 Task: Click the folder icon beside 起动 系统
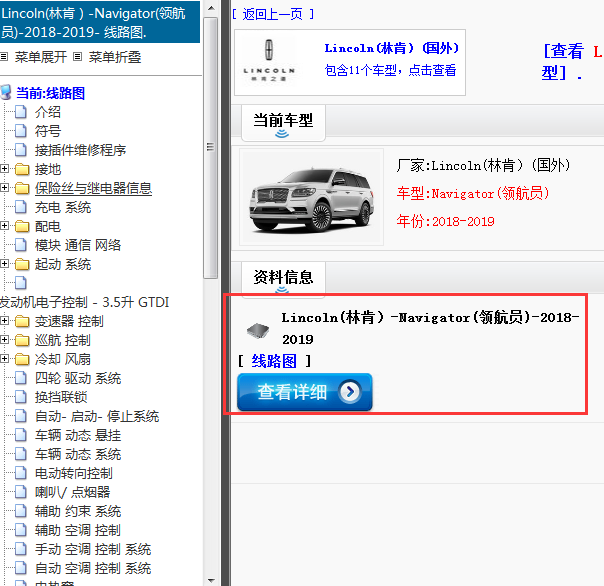pos(22,264)
